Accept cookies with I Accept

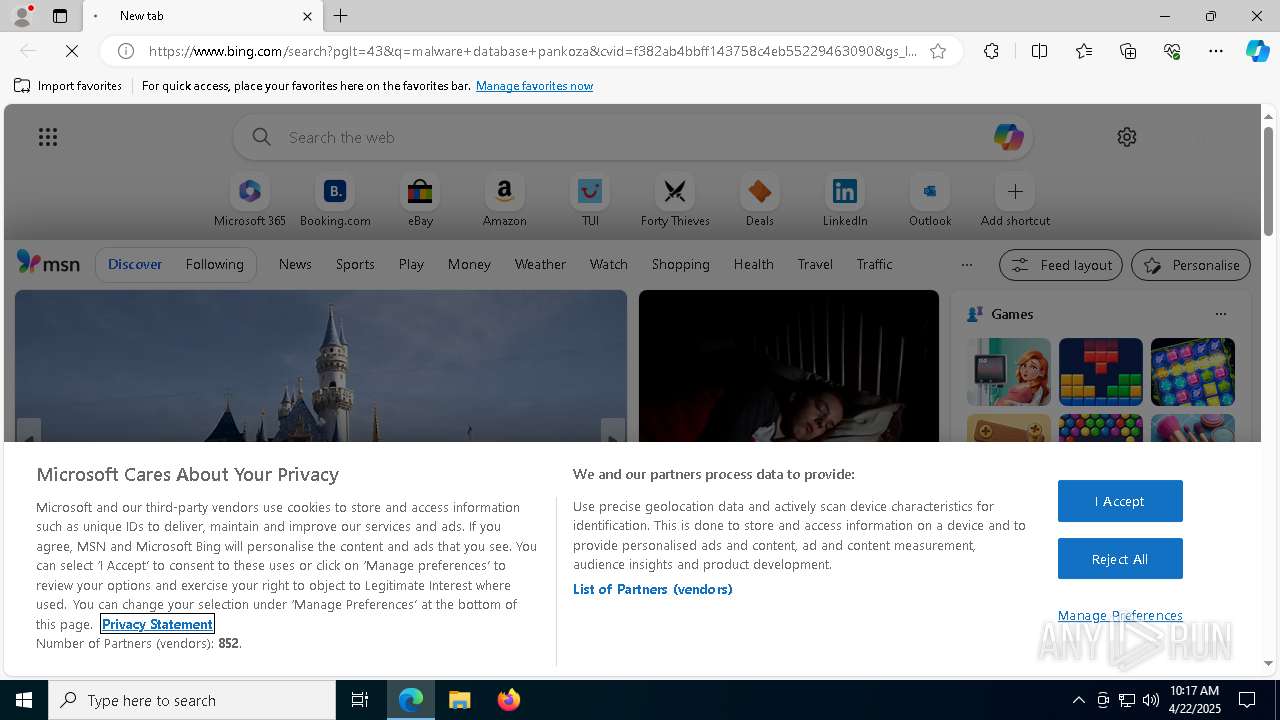click(x=1120, y=501)
